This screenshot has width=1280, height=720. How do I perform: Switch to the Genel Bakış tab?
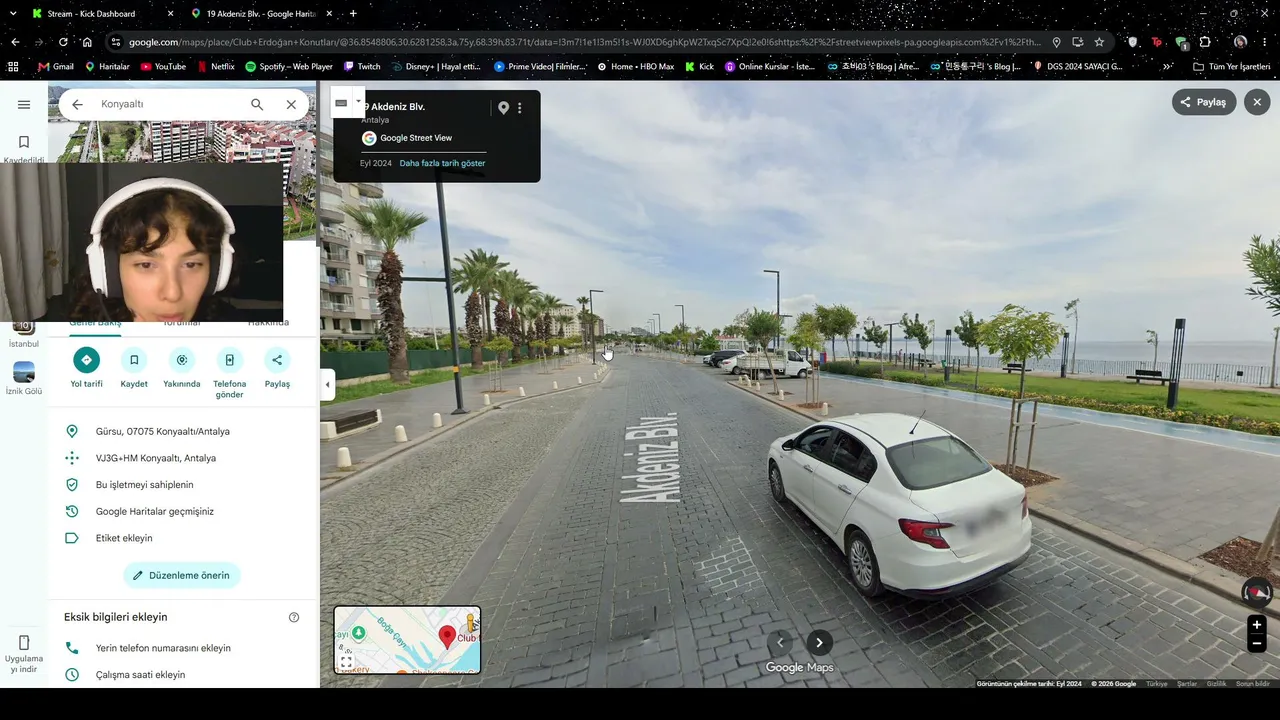pyautogui.click(x=95, y=323)
